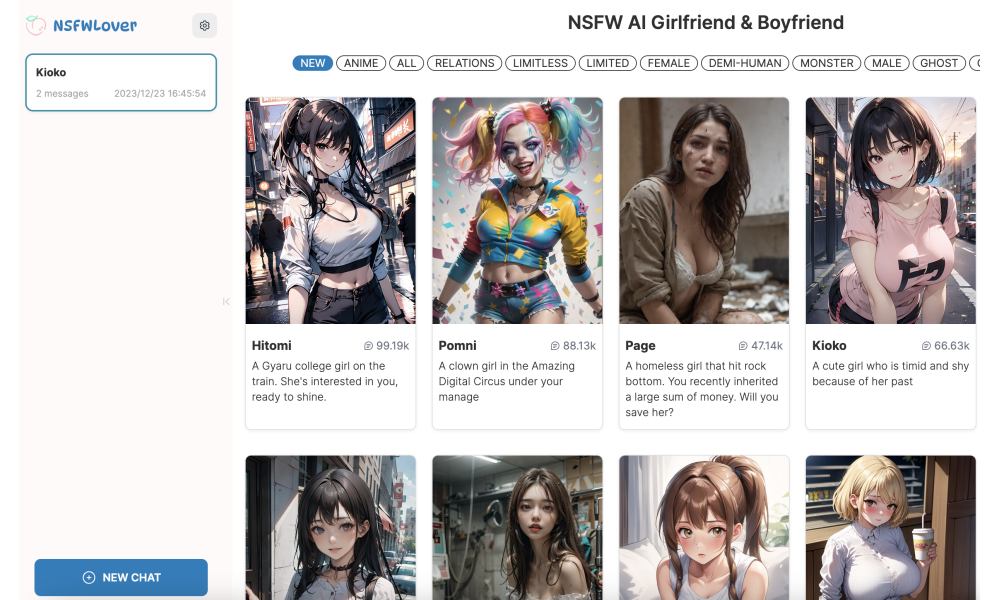Open the Kioko conversation in the sidebar
This screenshot has height=600, width=1000.
click(121, 82)
